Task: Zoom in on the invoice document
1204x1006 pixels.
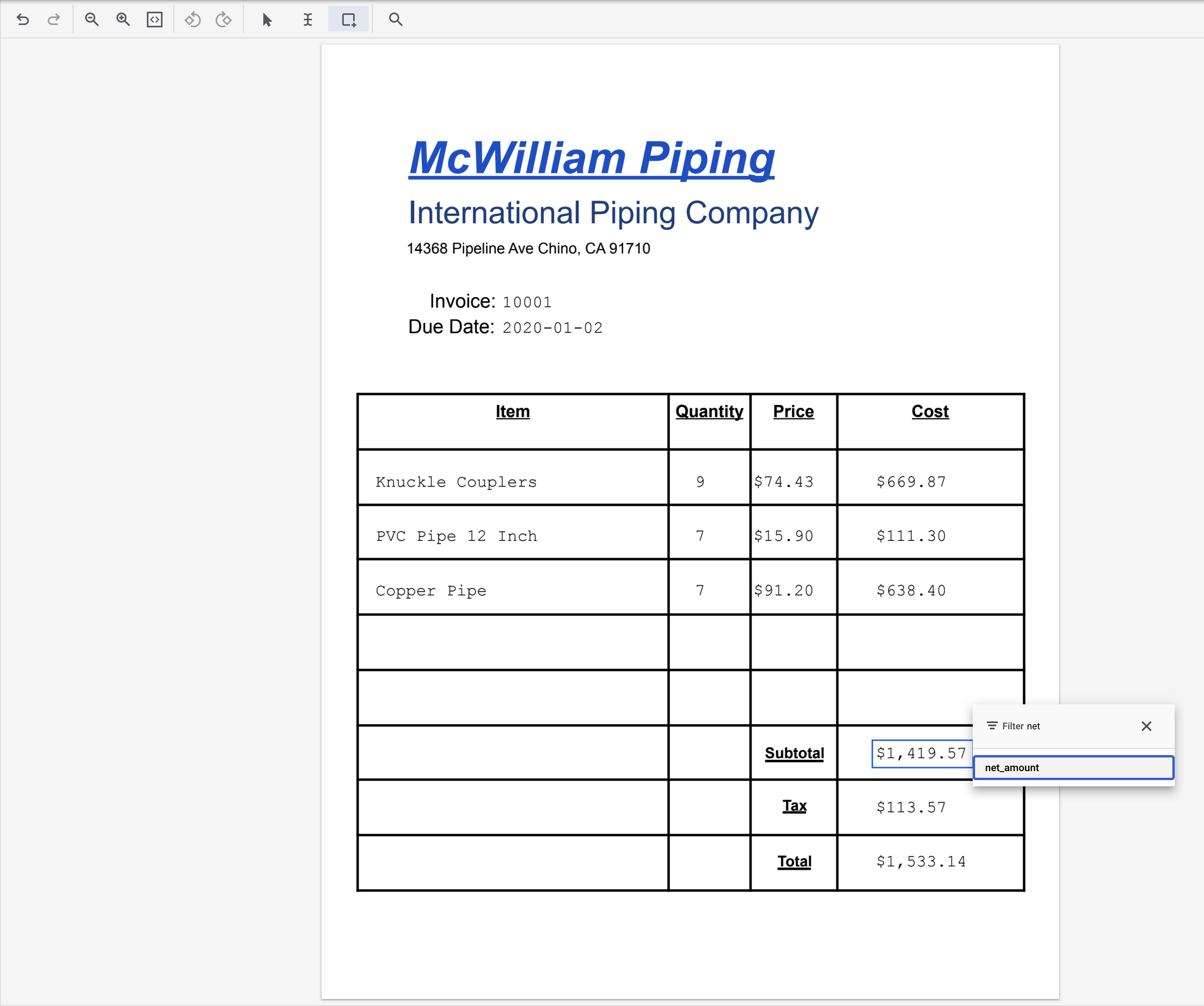Action: click(123, 19)
